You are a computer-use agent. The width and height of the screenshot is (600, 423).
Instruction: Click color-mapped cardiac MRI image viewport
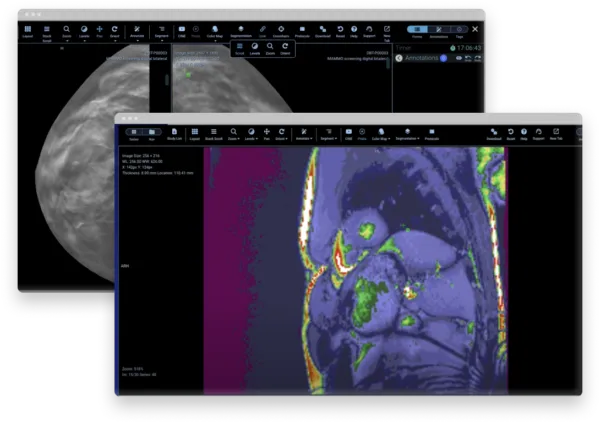tap(355, 270)
